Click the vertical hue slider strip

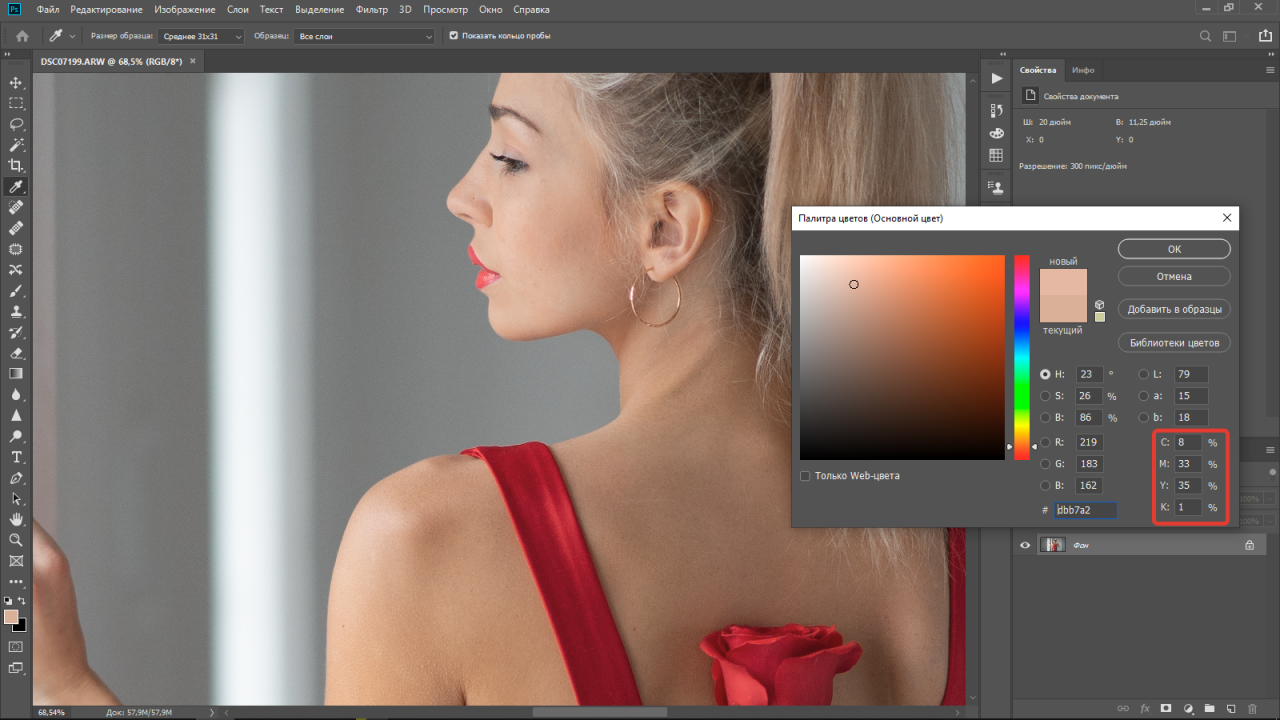click(1022, 357)
